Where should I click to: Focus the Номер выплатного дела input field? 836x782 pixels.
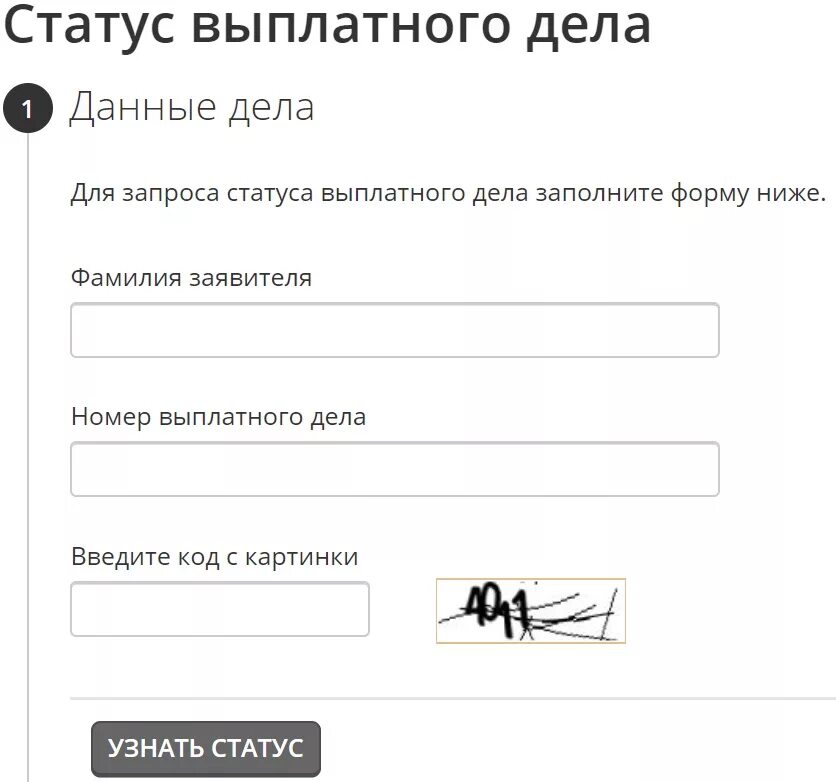(x=395, y=469)
